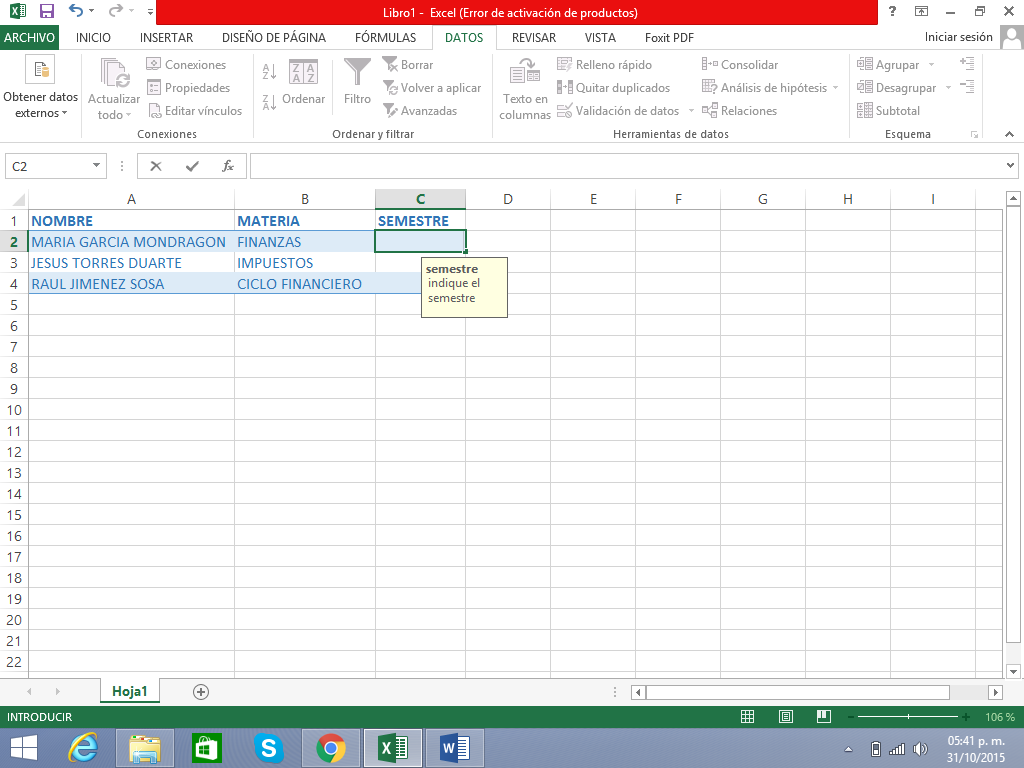Viewport: 1024px width, 768px height.
Task: Enable Page Break Preview view
Action: pyautogui.click(x=823, y=717)
